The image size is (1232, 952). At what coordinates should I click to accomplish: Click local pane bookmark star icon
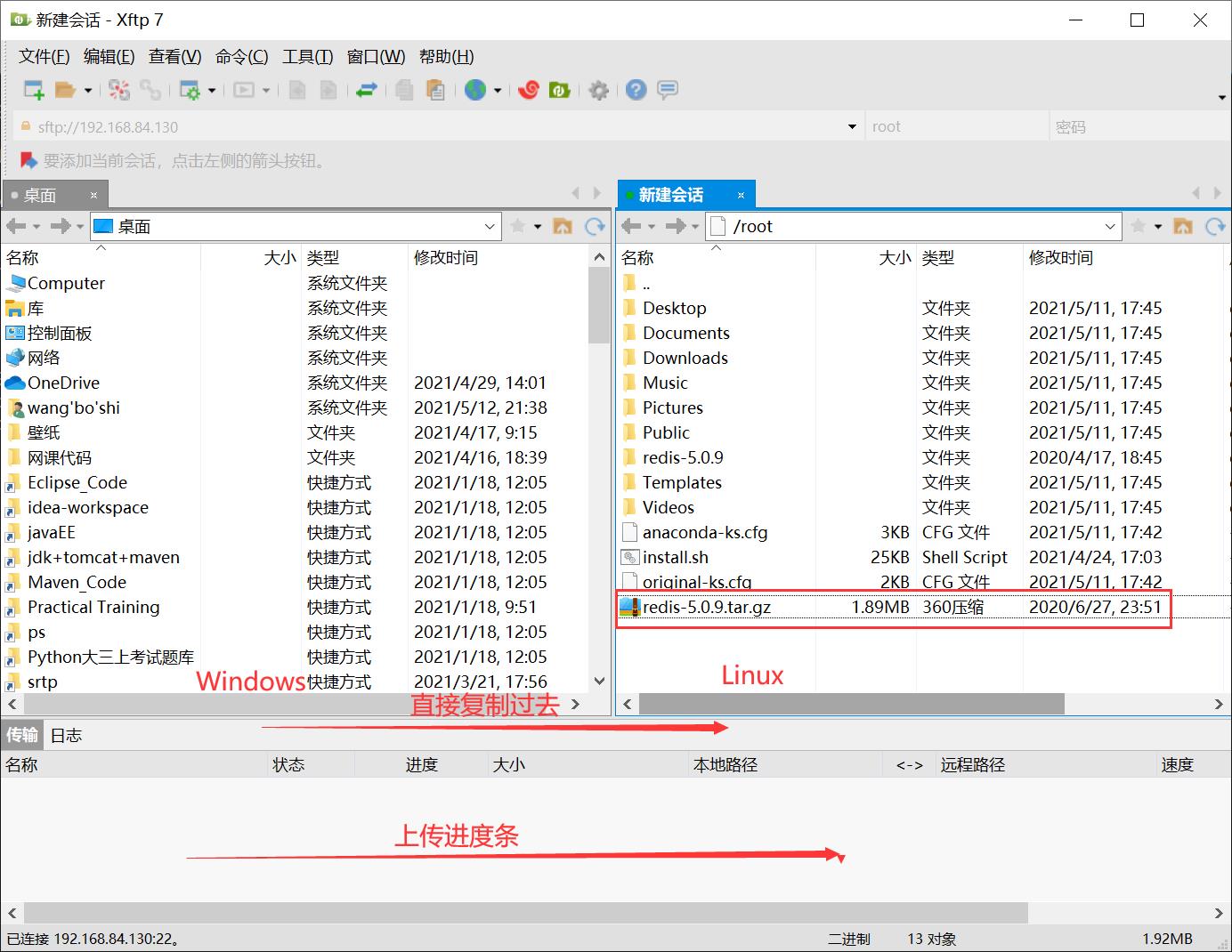coord(518,226)
